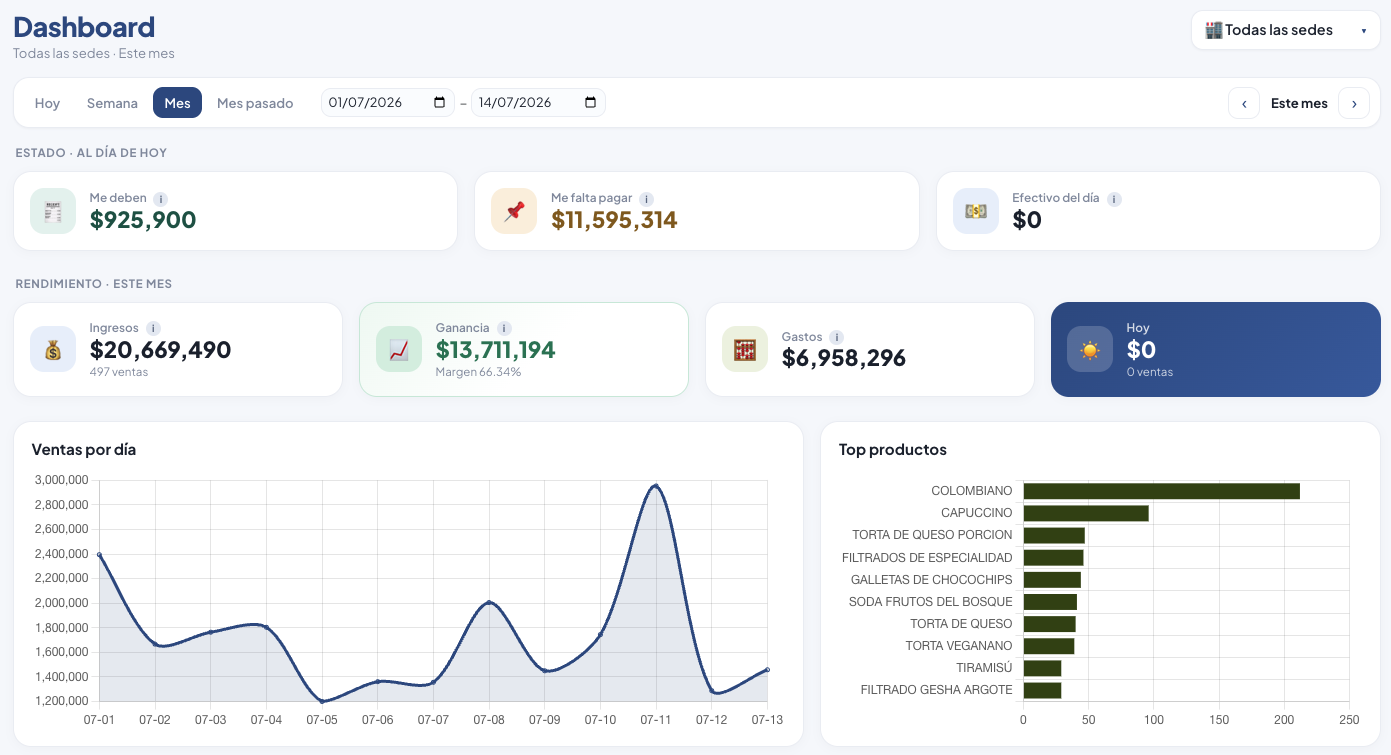Select the Hoy period tab
Screen dimensions: 1391x755
click(x=47, y=103)
